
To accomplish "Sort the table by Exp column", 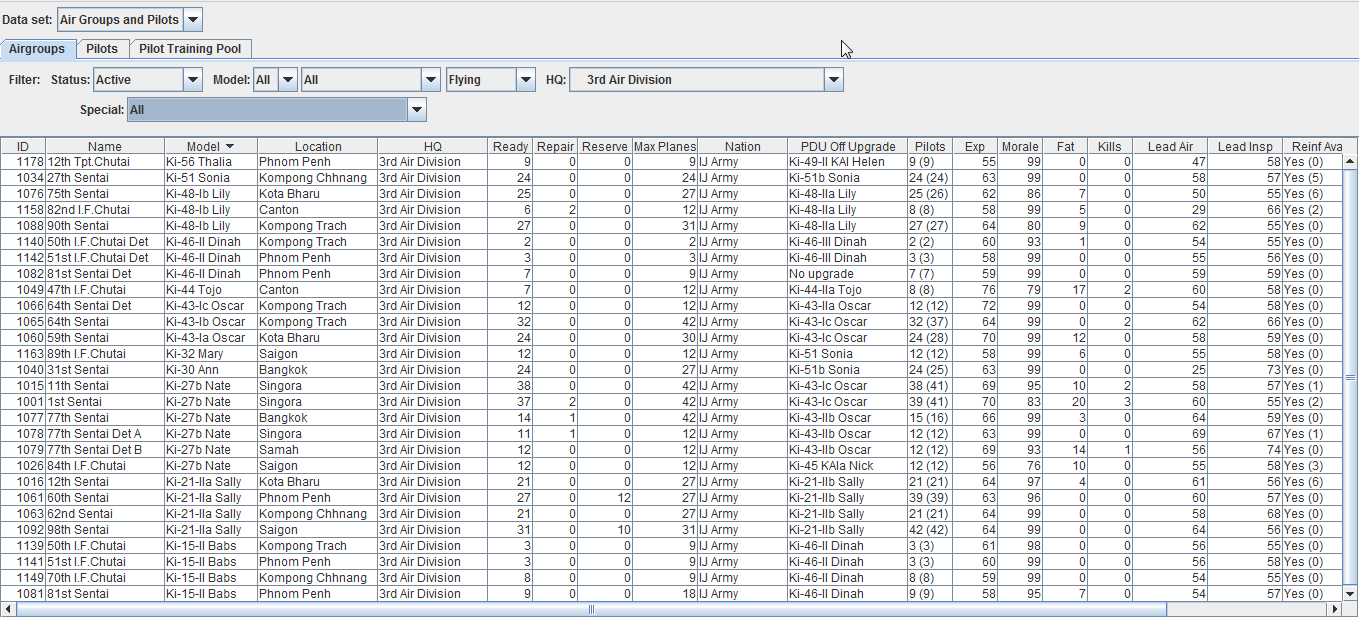I will 974,145.
